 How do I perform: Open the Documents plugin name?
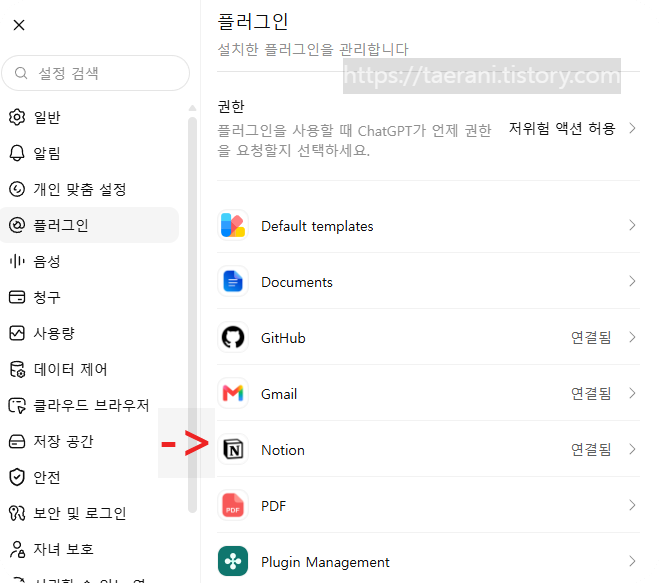tap(297, 282)
